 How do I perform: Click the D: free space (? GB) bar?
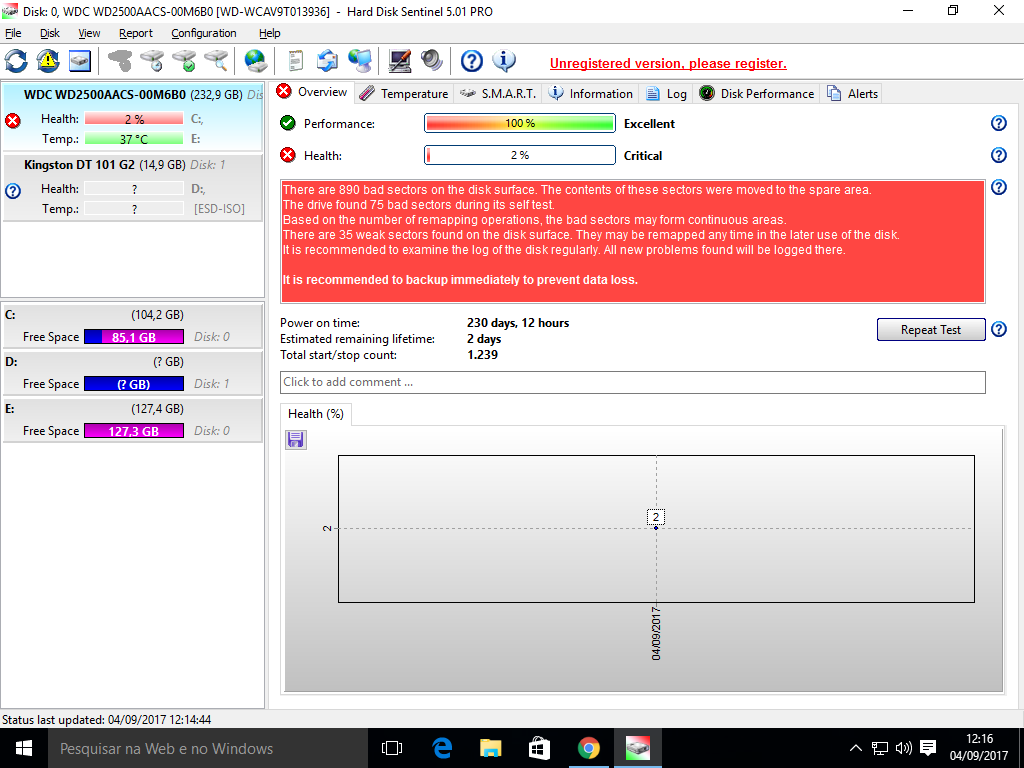coord(134,384)
